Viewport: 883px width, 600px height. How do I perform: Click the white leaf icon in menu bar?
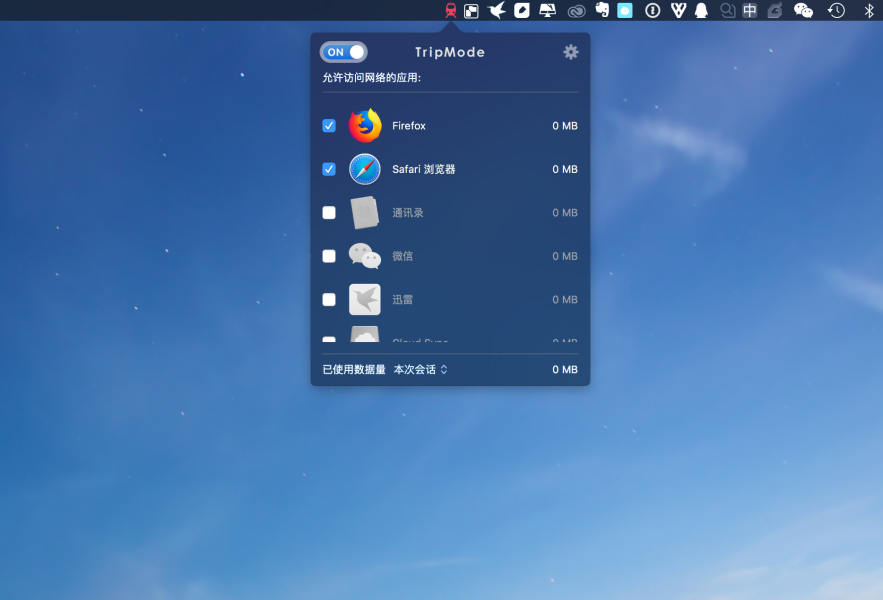click(522, 10)
